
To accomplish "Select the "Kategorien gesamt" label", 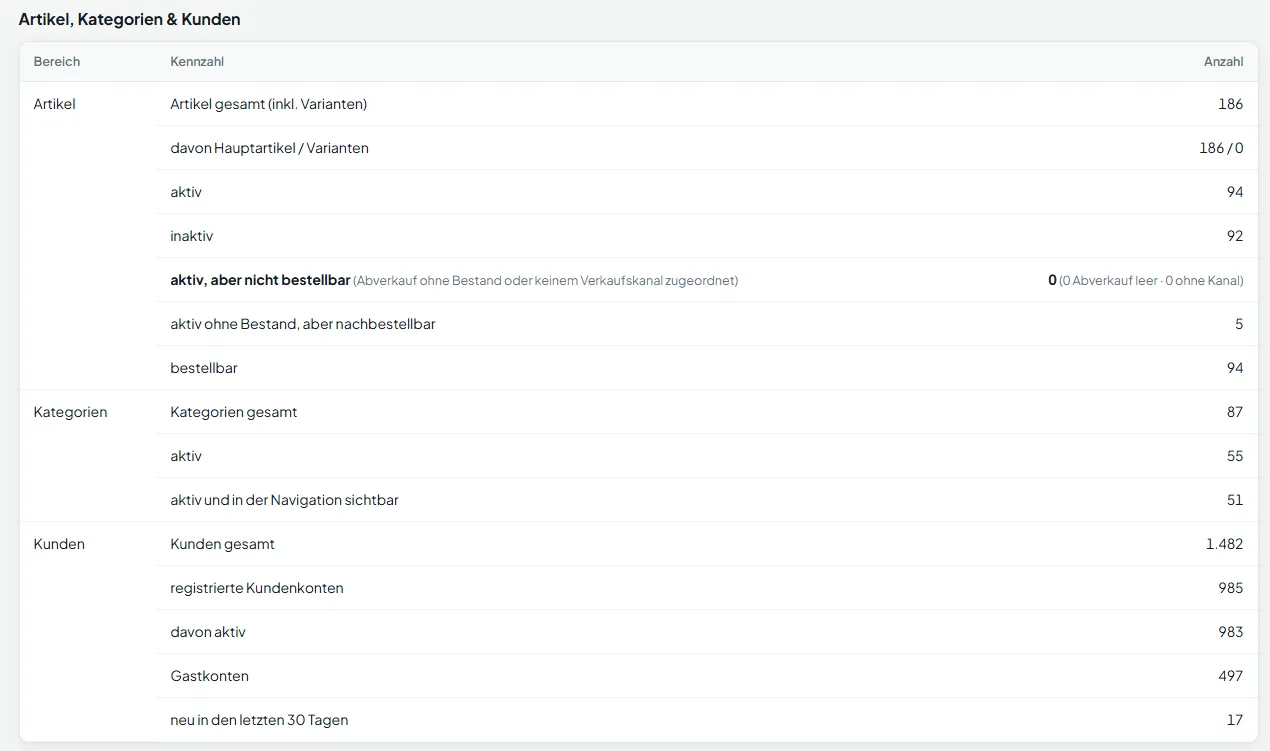I will (x=234, y=412).
